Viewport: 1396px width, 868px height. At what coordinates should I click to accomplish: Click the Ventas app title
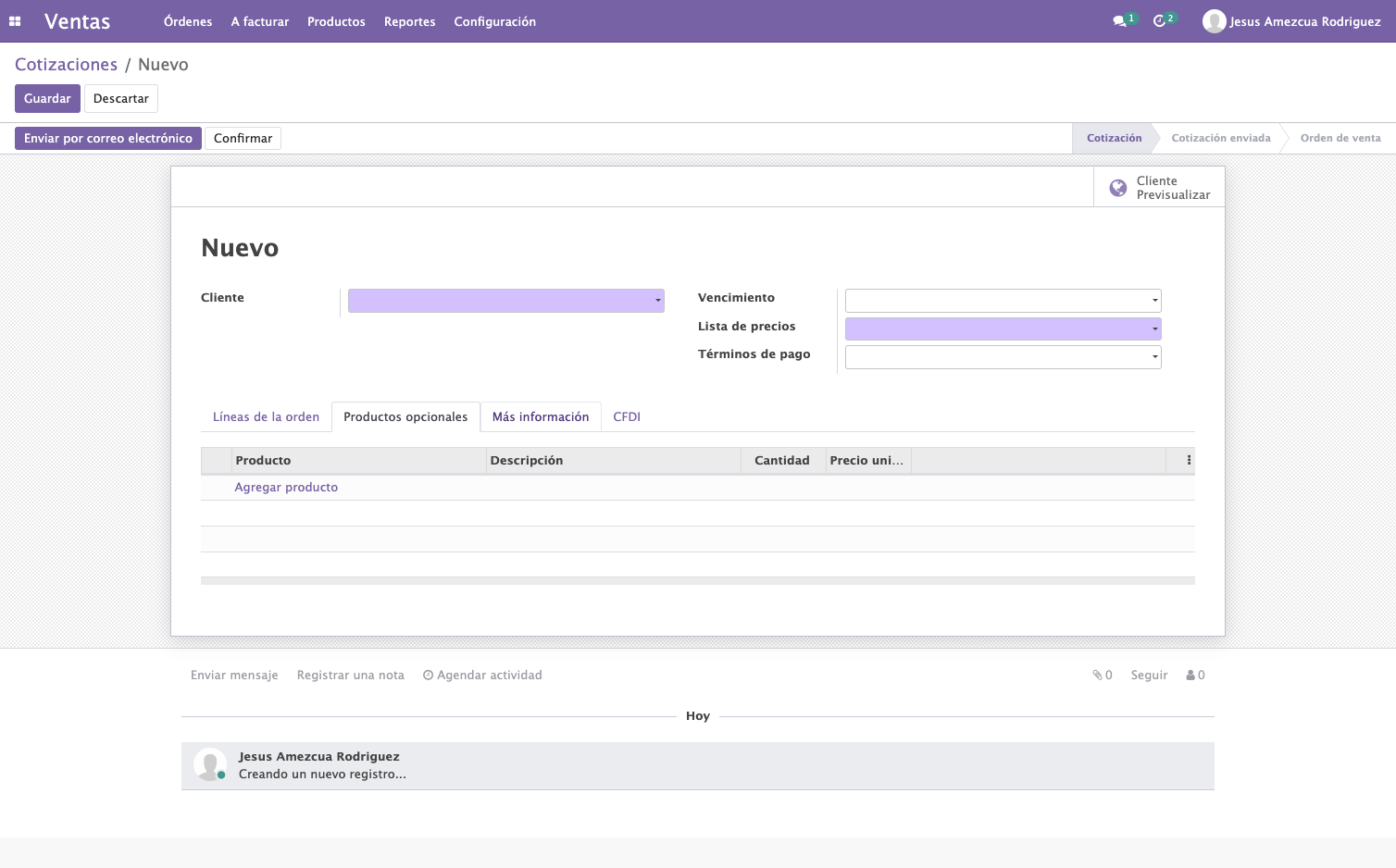coord(77,21)
